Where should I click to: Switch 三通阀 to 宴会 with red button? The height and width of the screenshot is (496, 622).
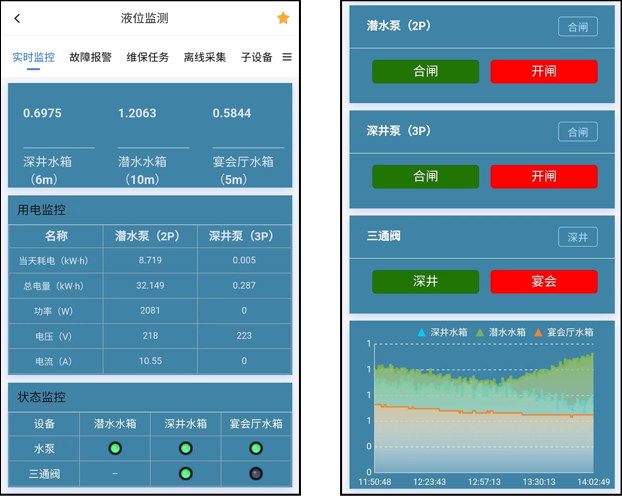pyautogui.click(x=543, y=282)
